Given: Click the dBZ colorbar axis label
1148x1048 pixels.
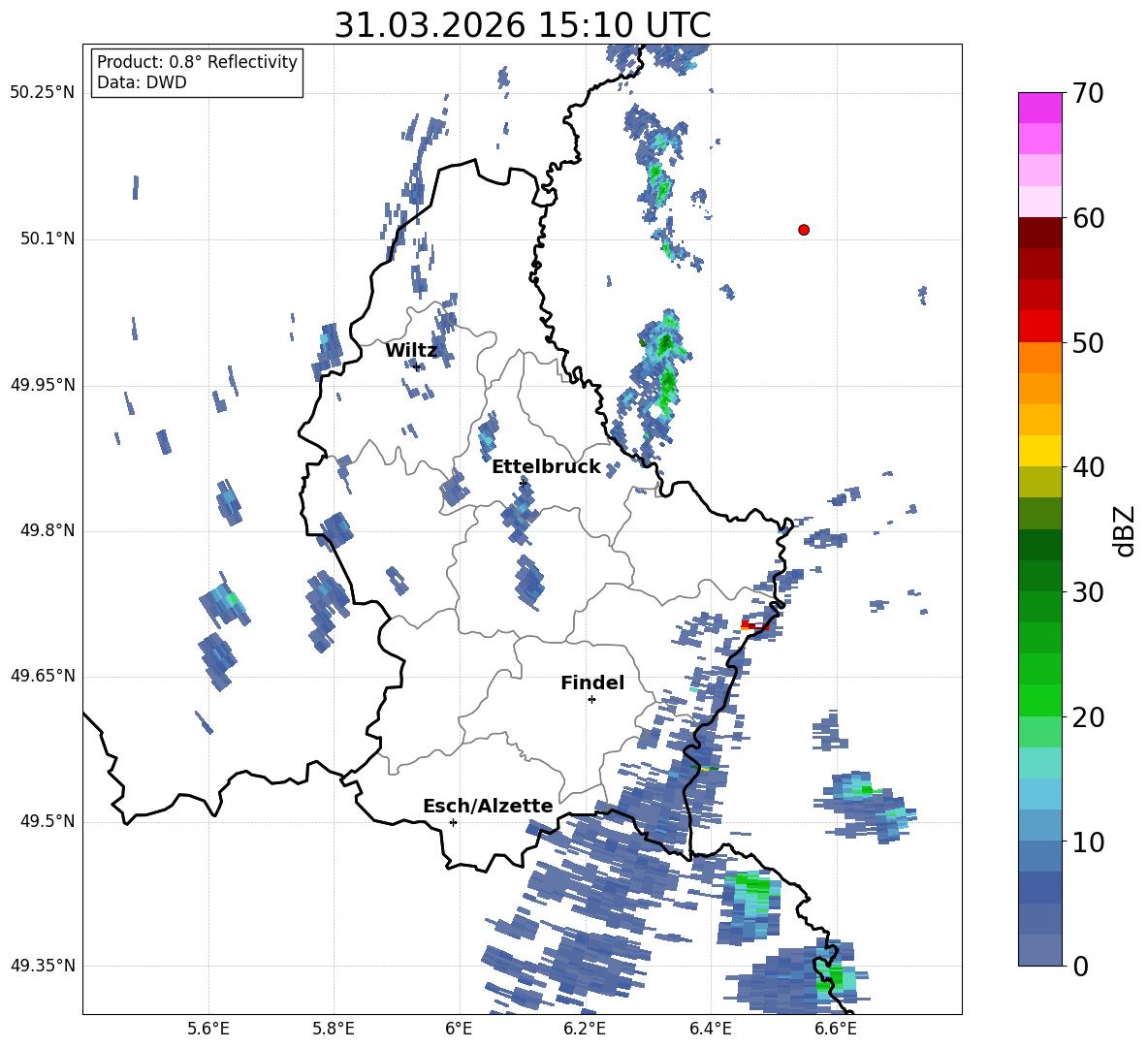Looking at the screenshot, I should [x=1125, y=531].
